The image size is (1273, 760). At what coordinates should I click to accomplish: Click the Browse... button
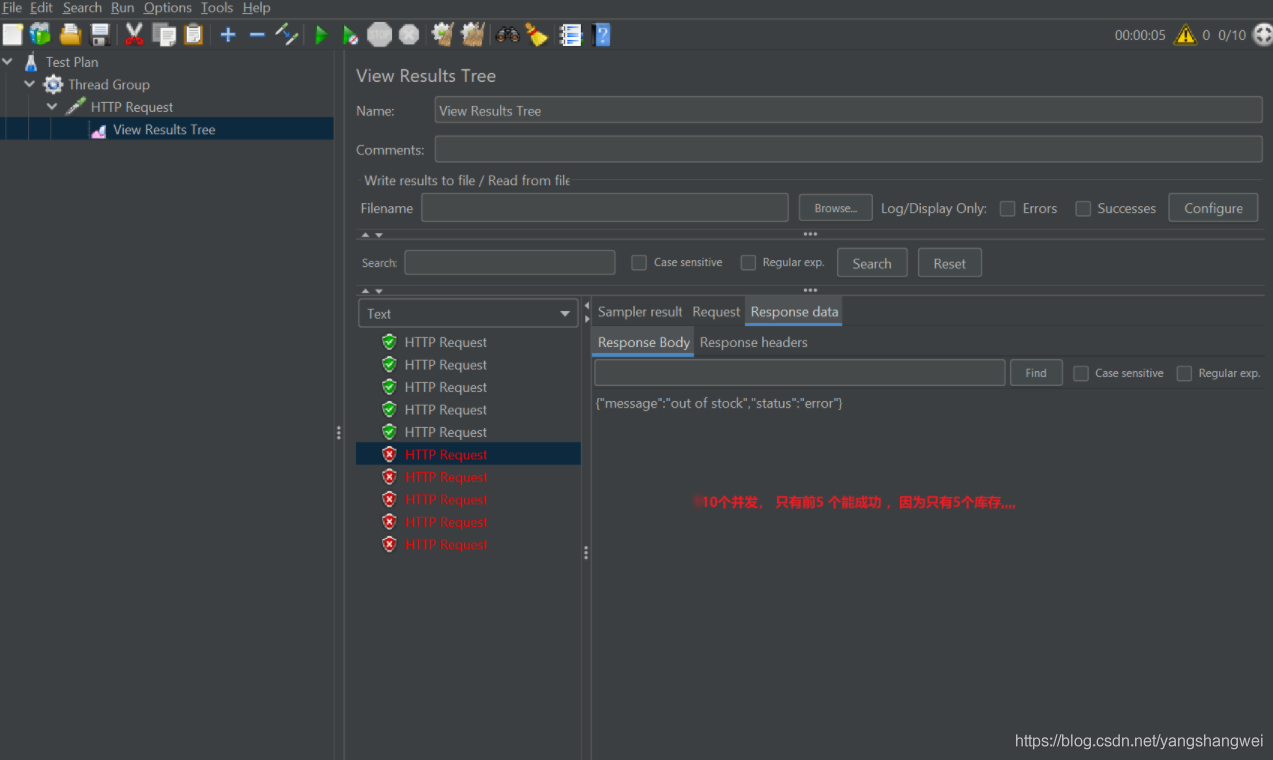(835, 208)
